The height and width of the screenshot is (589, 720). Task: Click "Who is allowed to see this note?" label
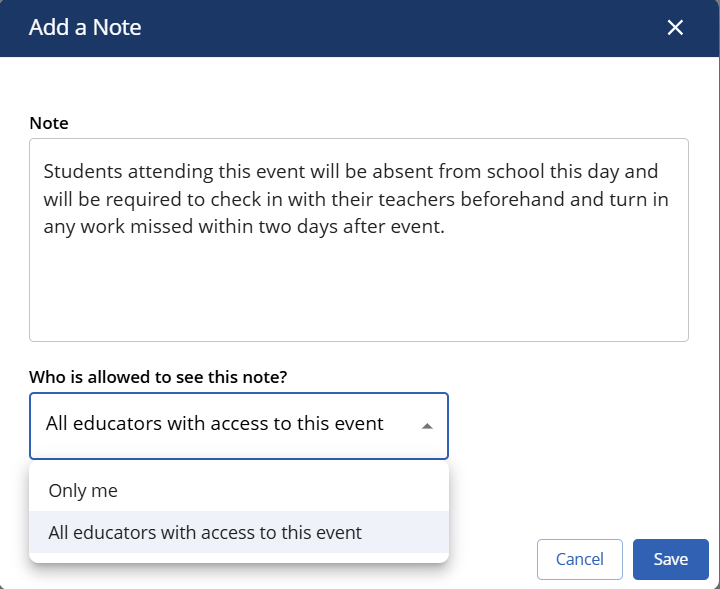point(159,376)
